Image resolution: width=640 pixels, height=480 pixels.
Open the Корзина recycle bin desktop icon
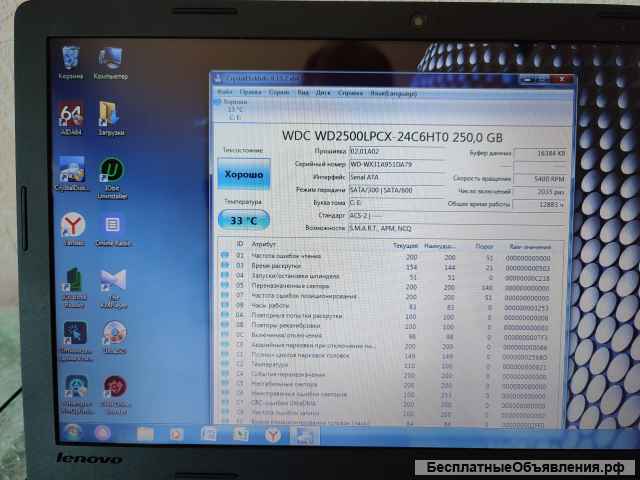[x=71, y=56]
